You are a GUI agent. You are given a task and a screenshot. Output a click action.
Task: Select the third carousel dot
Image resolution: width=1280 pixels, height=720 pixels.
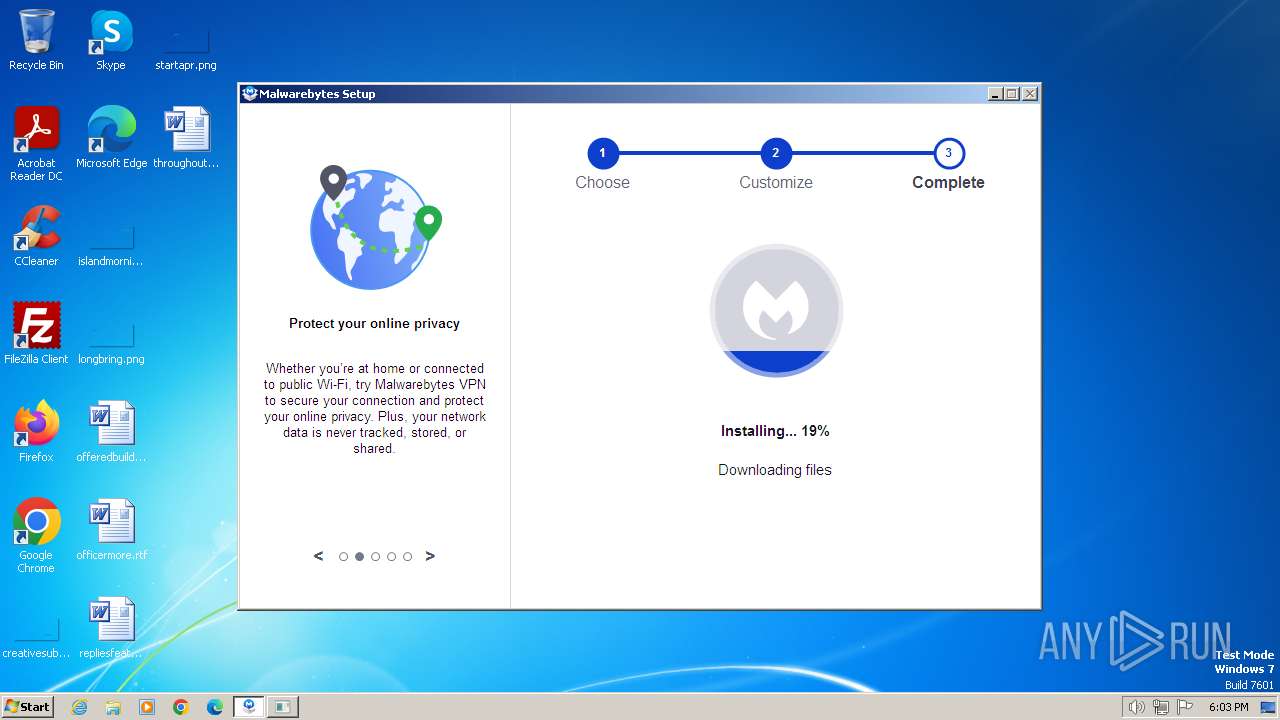pyautogui.click(x=375, y=557)
